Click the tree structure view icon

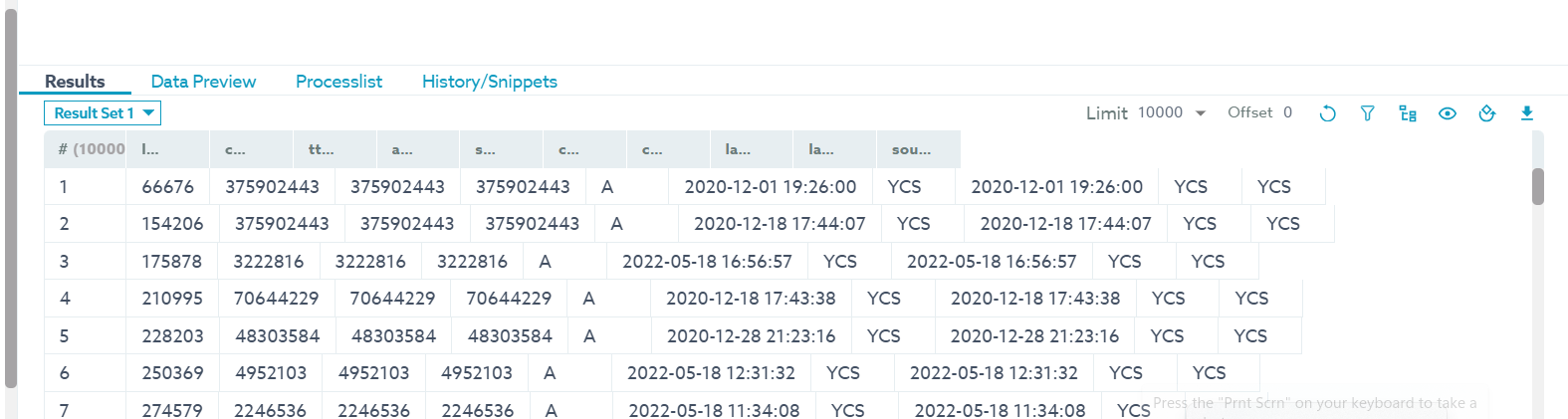(x=1407, y=113)
